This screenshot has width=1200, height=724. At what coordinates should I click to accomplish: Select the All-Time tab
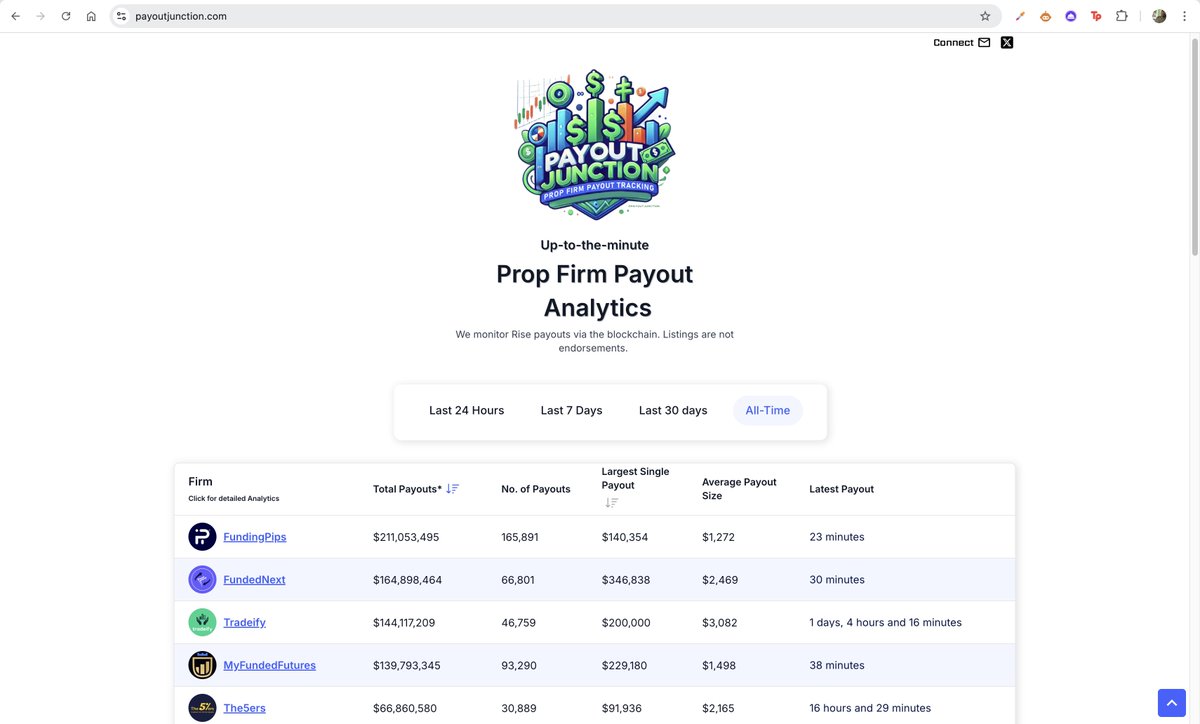(x=768, y=411)
